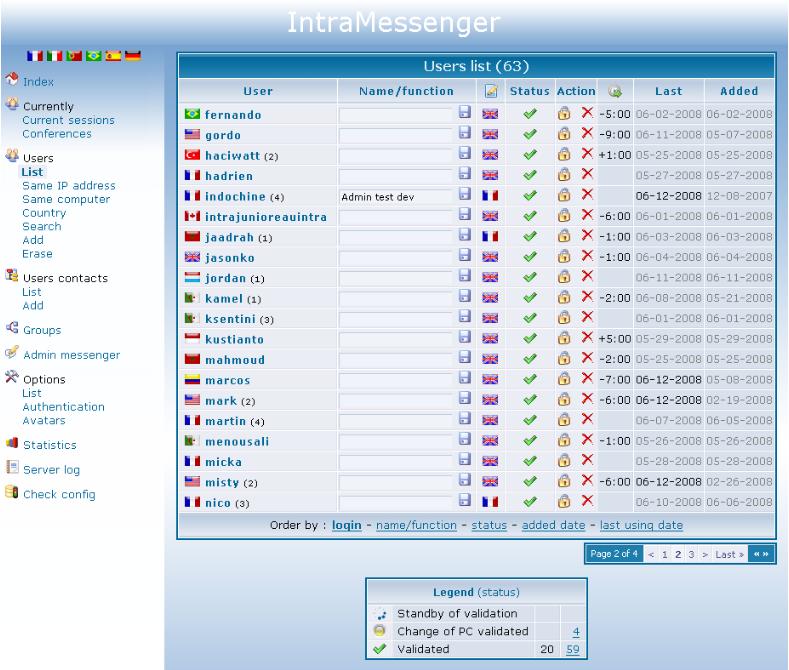The image size is (789, 670).
Task: Go to previous page arrow
Action: pyautogui.click(x=651, y=554)
